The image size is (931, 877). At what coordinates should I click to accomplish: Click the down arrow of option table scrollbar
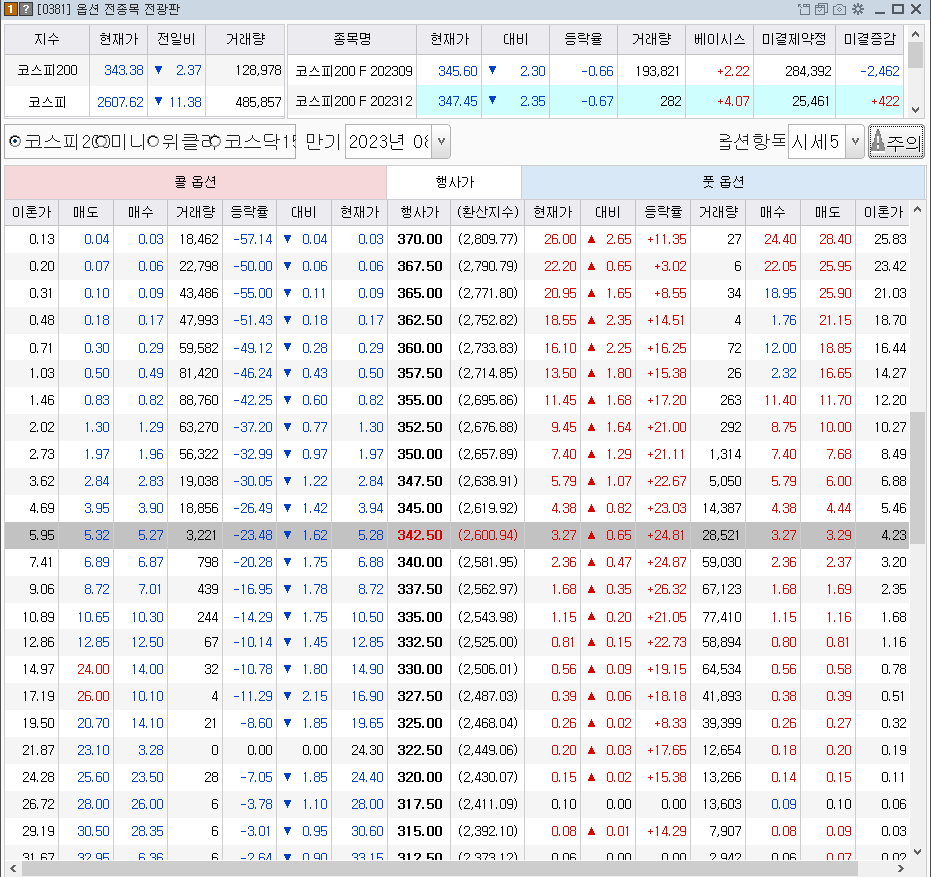(x=917, y=852)
